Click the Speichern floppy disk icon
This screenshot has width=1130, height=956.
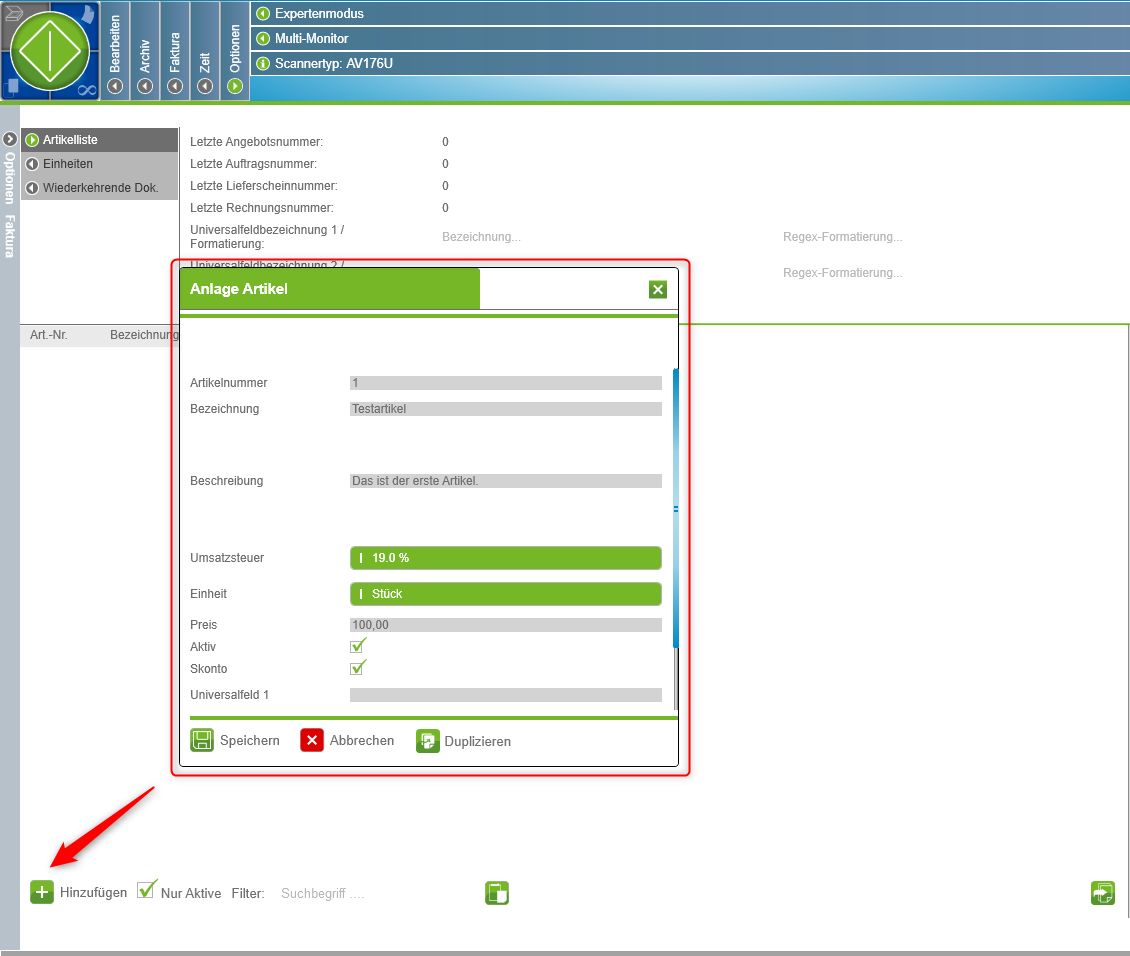coord(202,740)
